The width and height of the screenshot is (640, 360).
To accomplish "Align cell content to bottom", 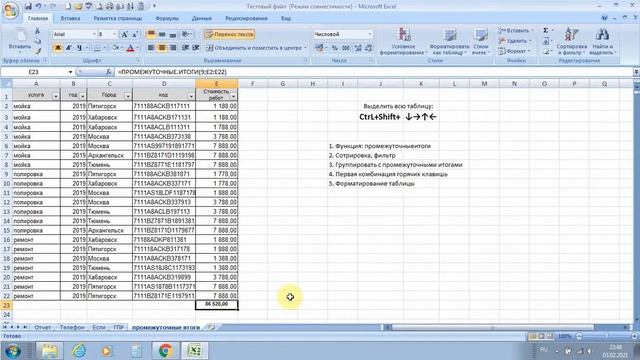I will (173, 34).
